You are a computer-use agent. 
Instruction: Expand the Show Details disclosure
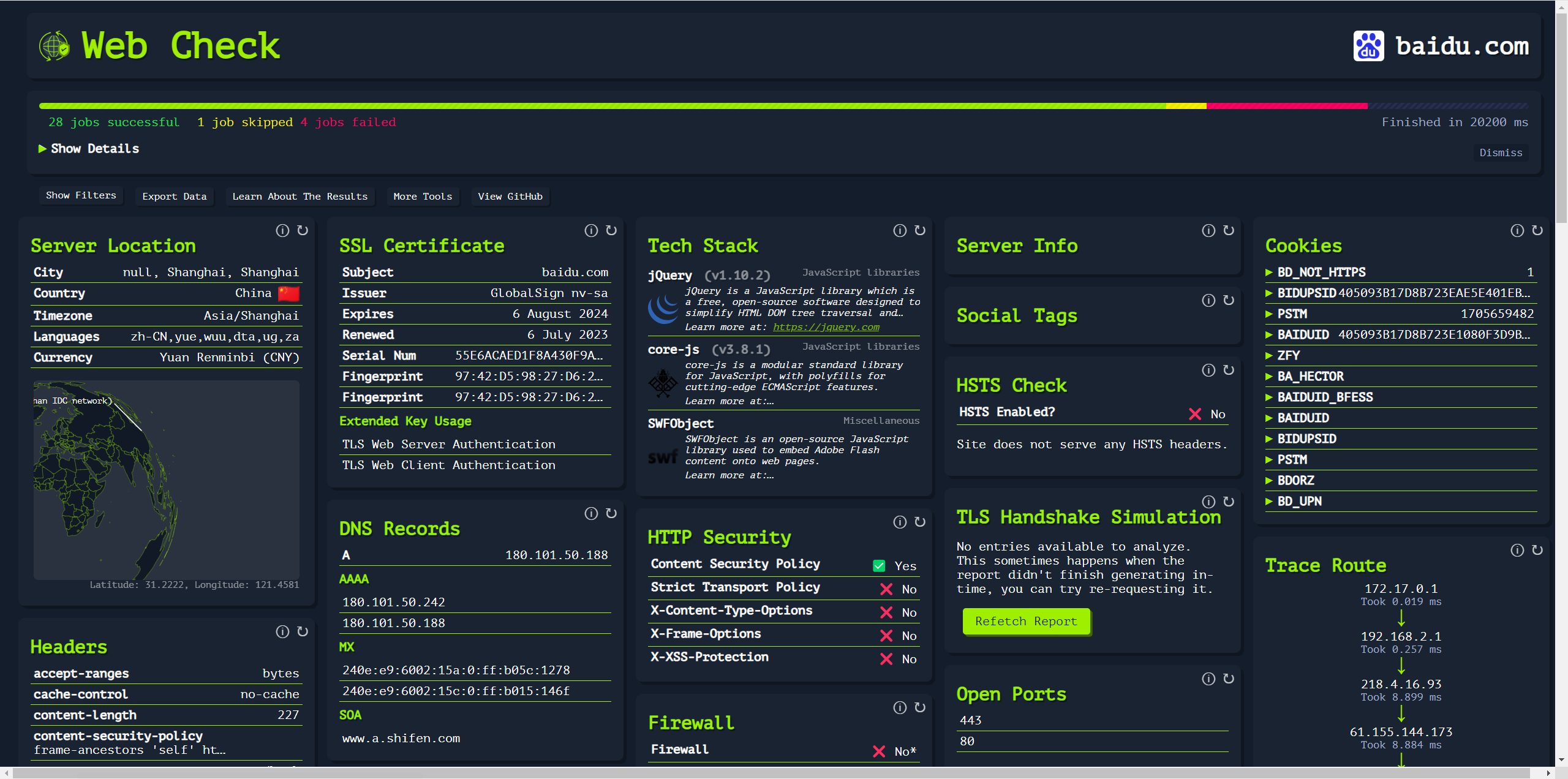click(x=89, y=149)
